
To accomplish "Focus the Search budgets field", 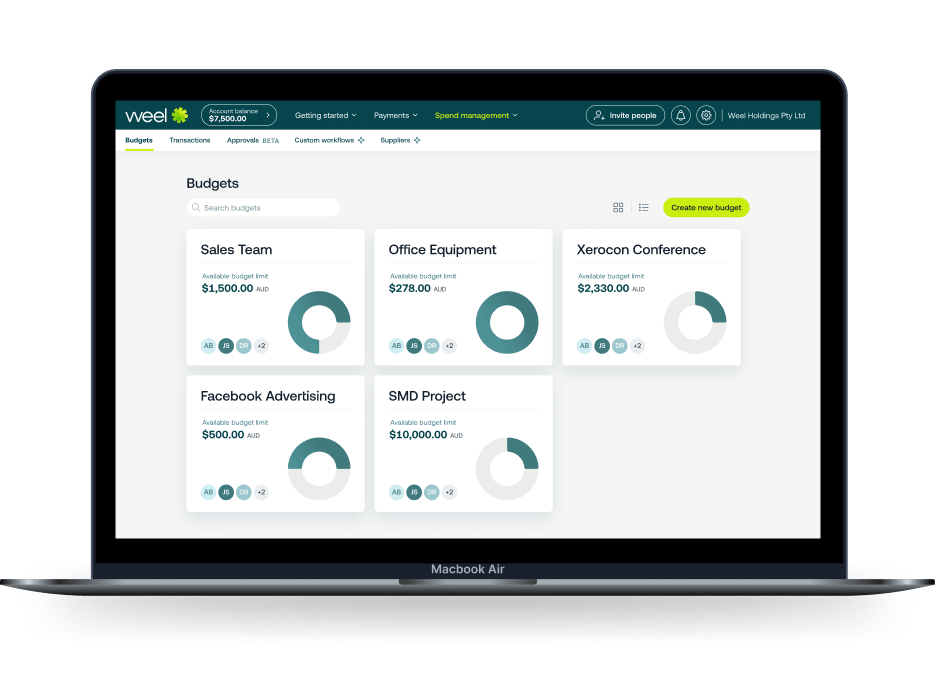I will pos(263,208).
